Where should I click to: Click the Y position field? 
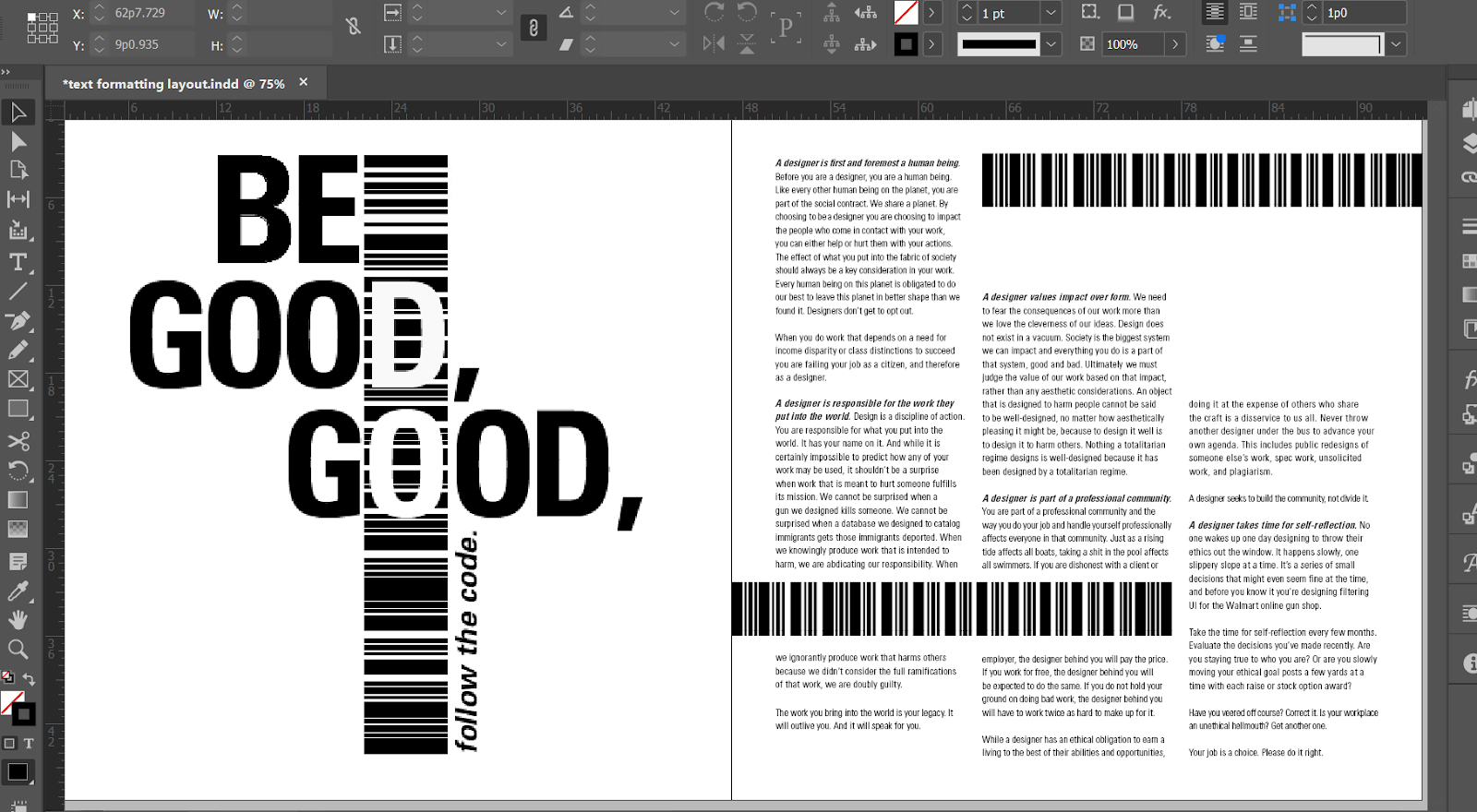(150, 43)
